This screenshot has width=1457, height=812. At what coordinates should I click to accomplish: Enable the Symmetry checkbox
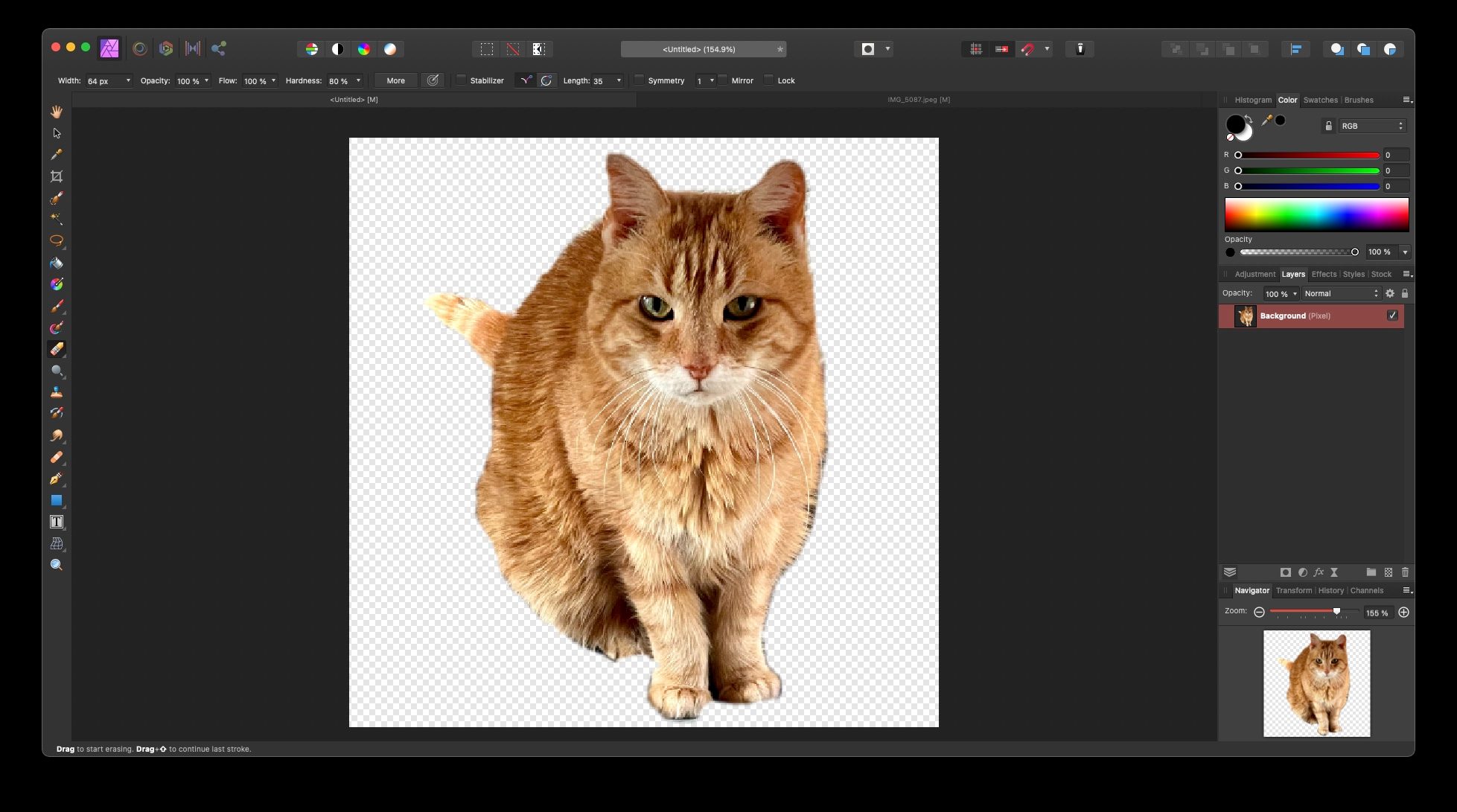(639, 80)
